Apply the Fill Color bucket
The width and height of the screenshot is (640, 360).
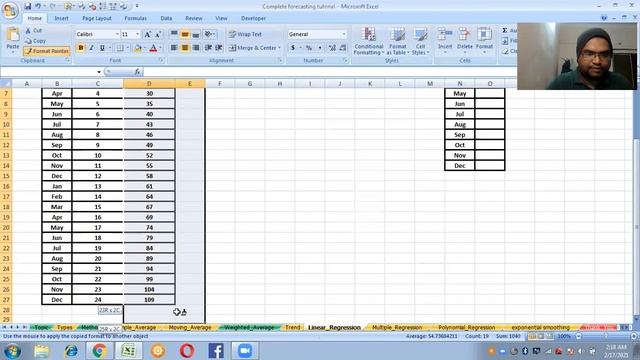point(138,48)
